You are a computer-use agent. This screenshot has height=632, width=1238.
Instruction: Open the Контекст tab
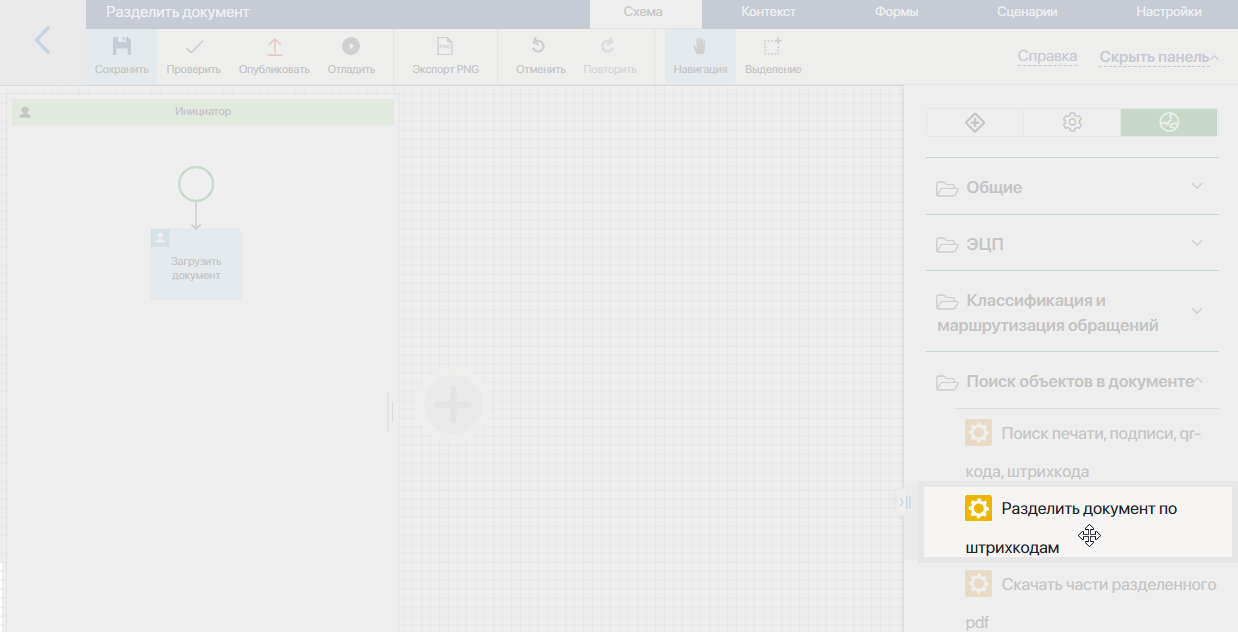[x=768, y=12]
